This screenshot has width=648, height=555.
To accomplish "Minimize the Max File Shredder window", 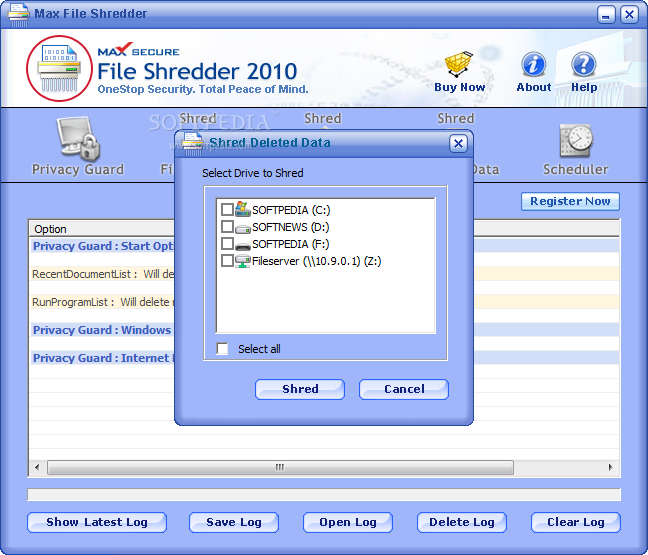I will click(x=606, y=15).
